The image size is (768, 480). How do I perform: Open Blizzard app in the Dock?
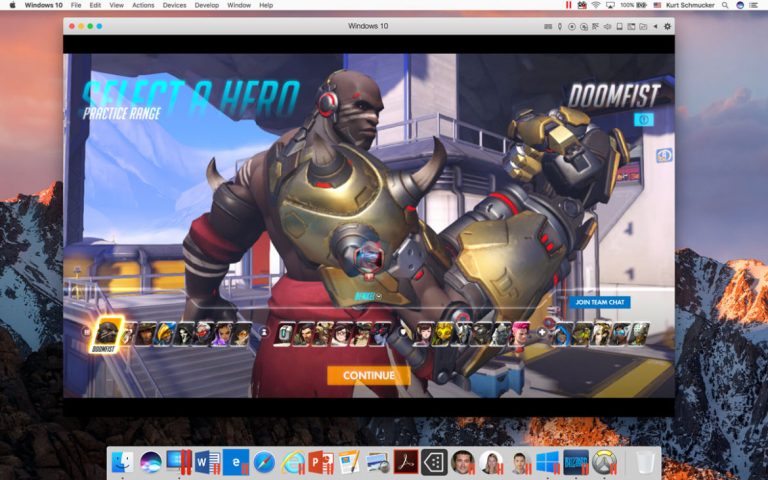click(576, 462)
